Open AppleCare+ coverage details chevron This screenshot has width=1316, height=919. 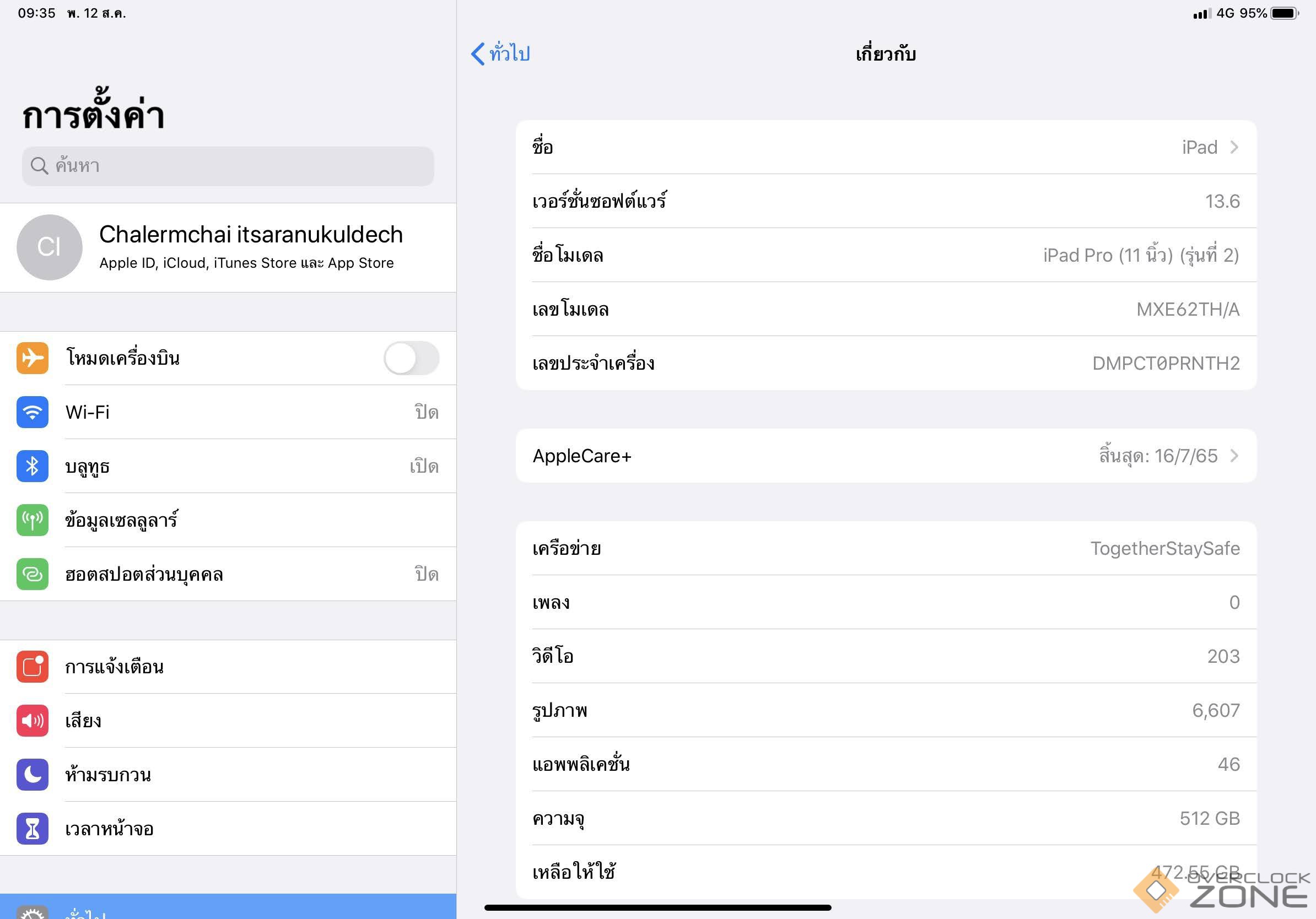point(1234,456)
